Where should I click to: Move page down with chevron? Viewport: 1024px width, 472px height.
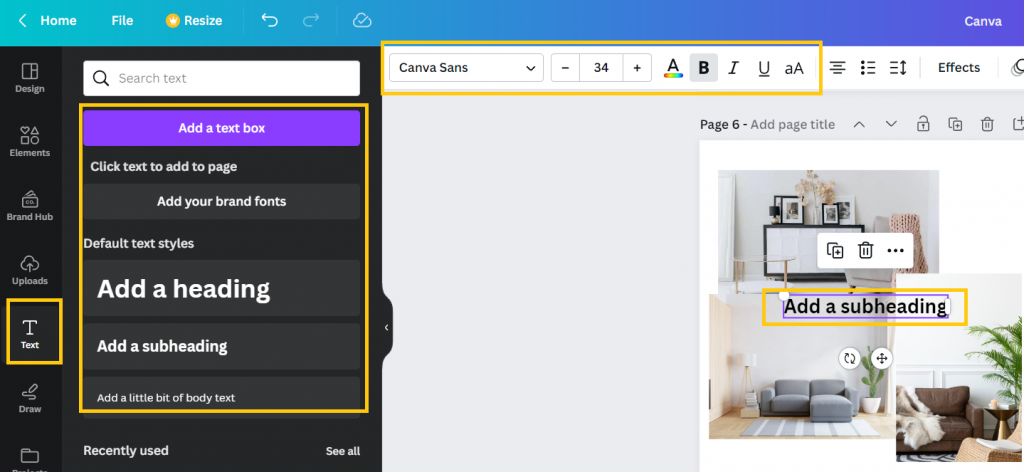pos(891,124)
